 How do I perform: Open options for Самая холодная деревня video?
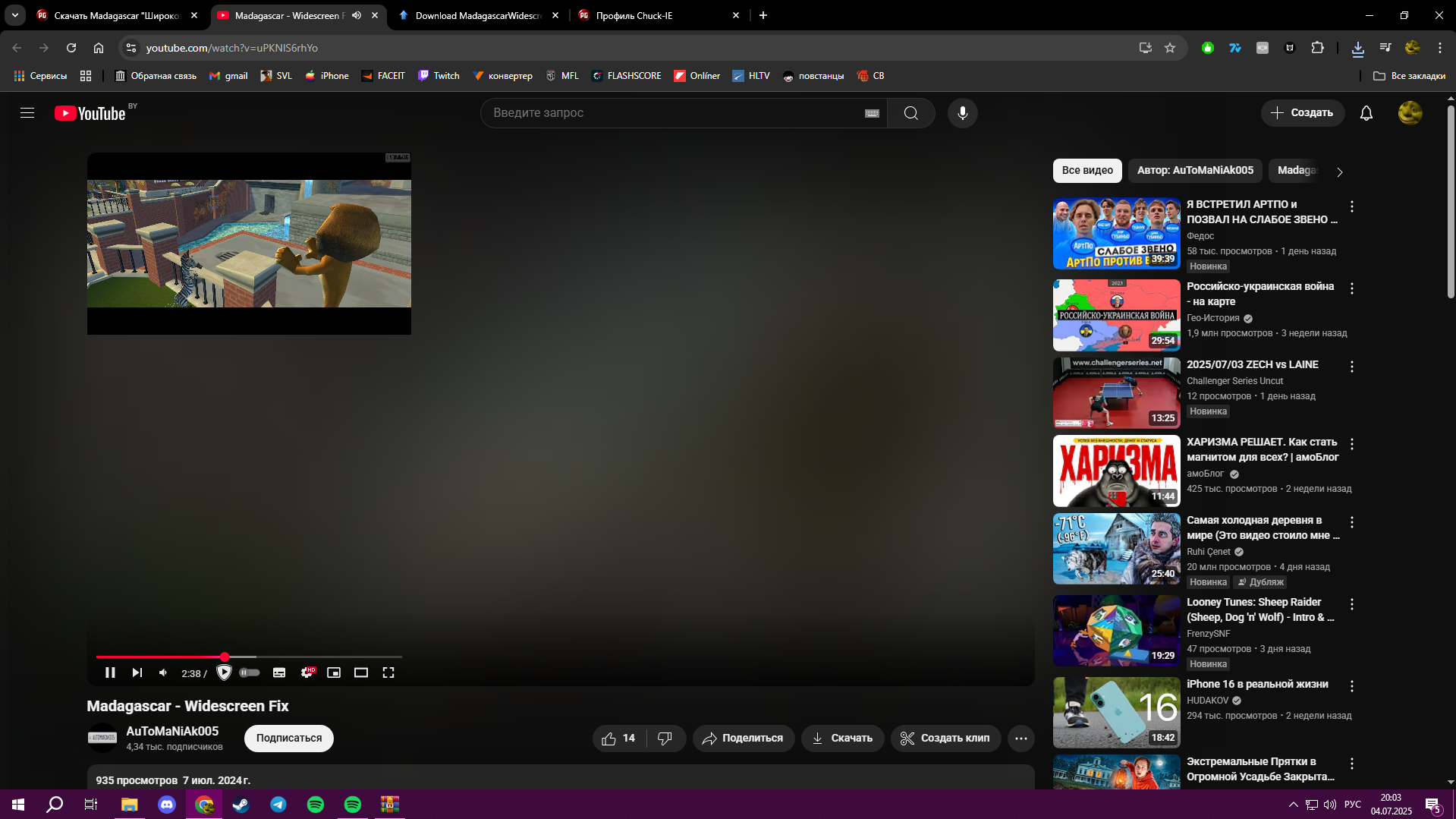[x=1352, y=522]
